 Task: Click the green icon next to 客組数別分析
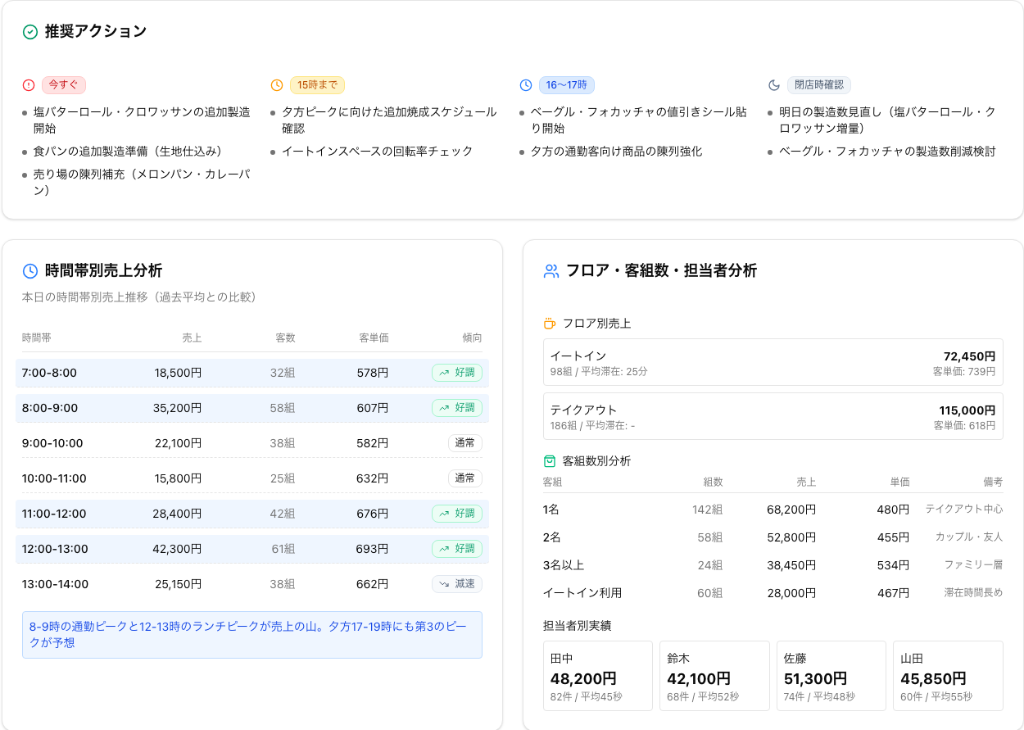[x=548, y=461]
